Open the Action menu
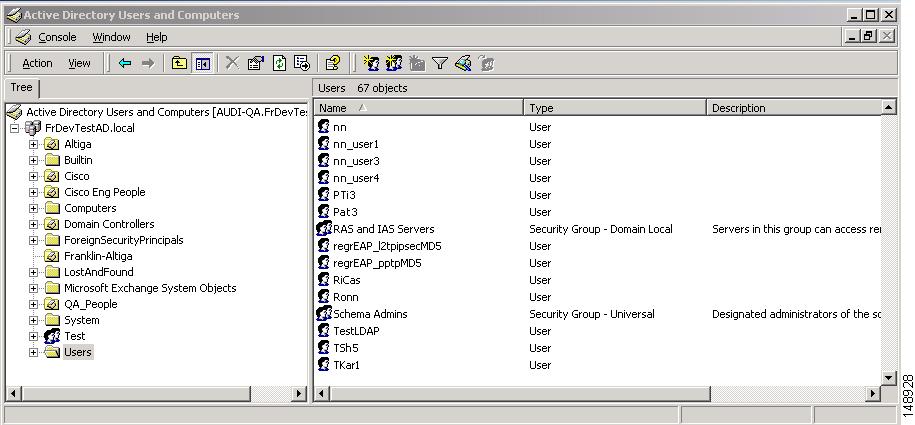Screen dimensions: 915x425 pyautogui.click(x=37, y=63)
